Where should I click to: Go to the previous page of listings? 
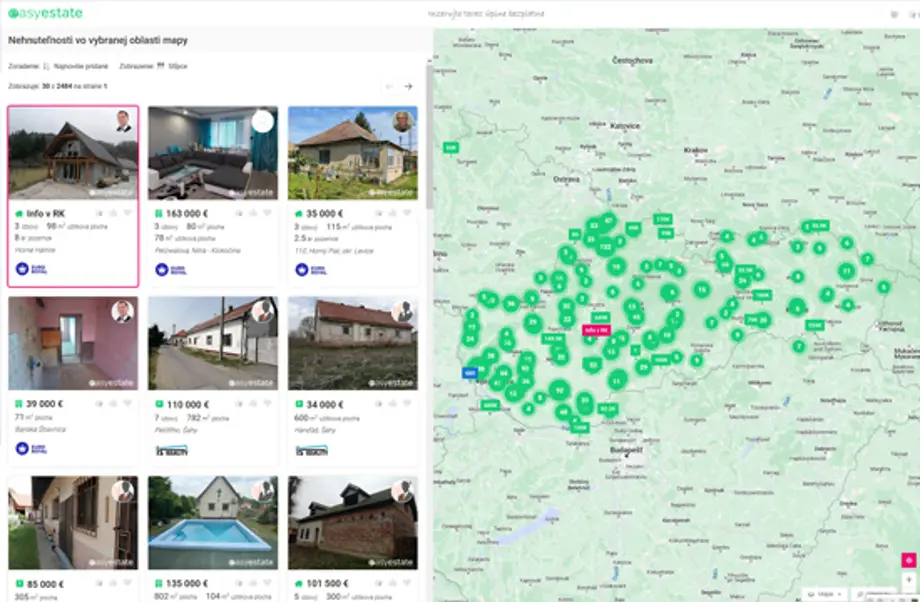(389, 86)
